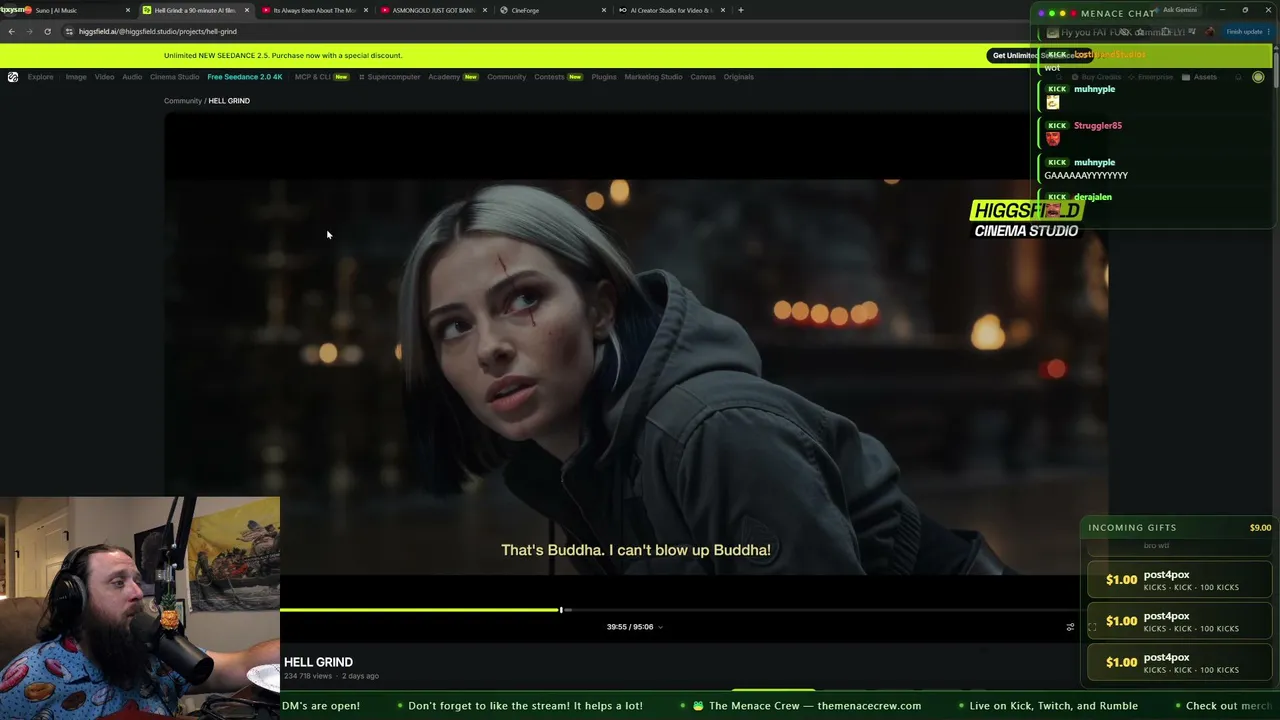Open Community in the navigation bar

pos(507,77)
